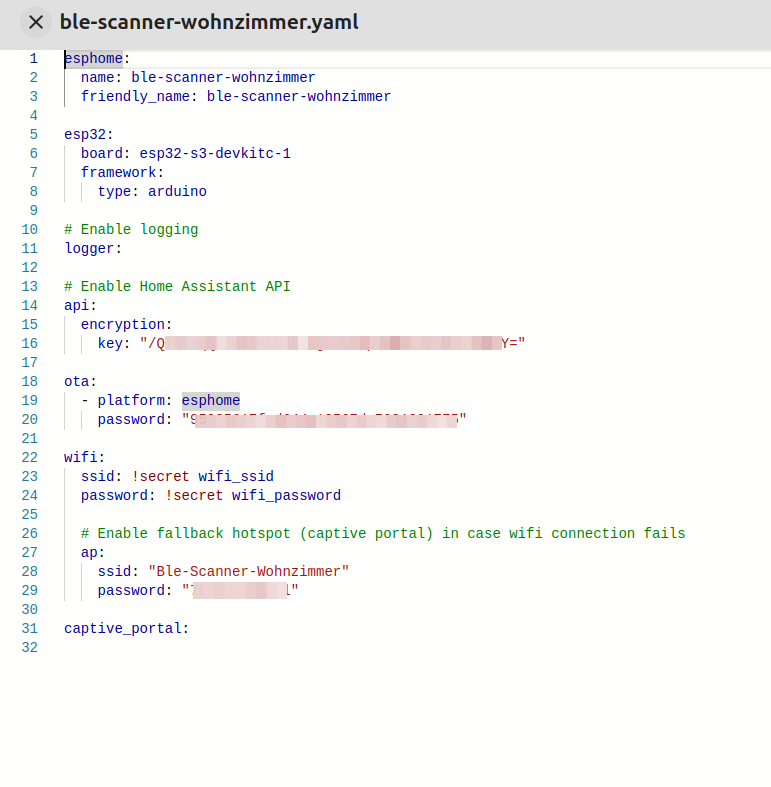Close the ble-scanner-wohnzimmer.yaml editor
The height and width of the screenshot is (787, 771).
[x=36, y=22]
